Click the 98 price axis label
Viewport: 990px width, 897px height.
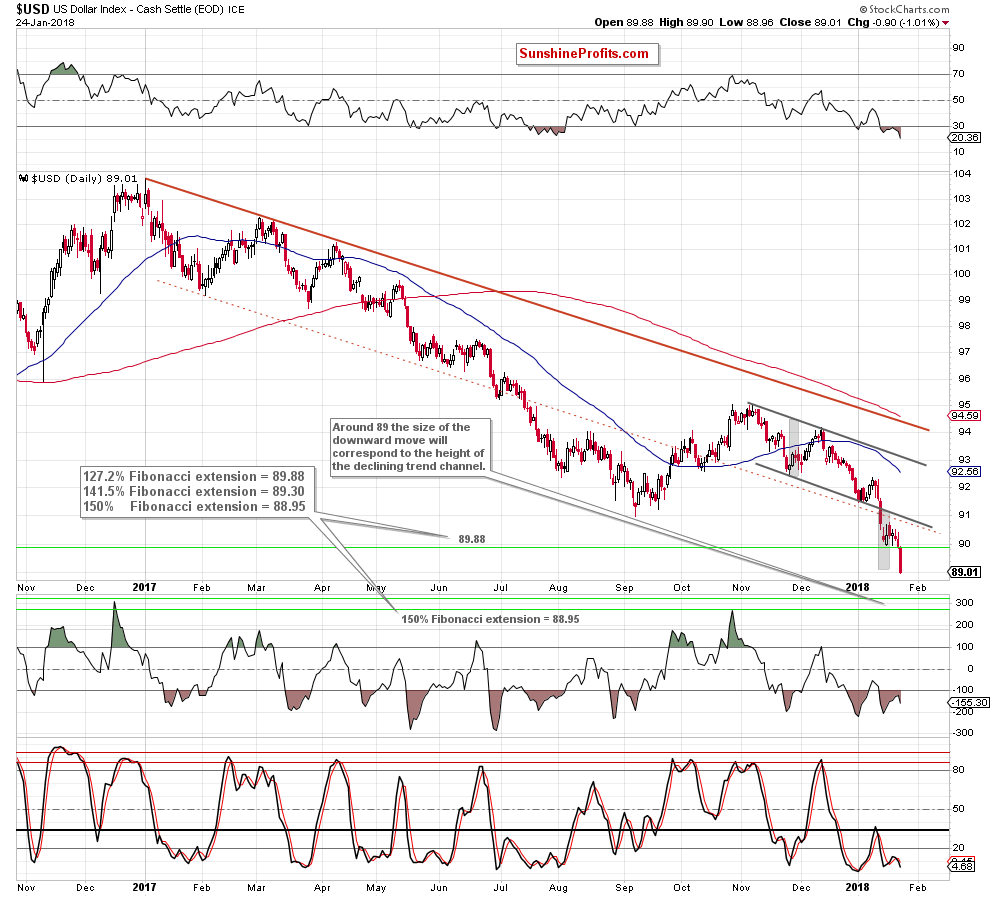pyautogui.click(x=964, y=326)
